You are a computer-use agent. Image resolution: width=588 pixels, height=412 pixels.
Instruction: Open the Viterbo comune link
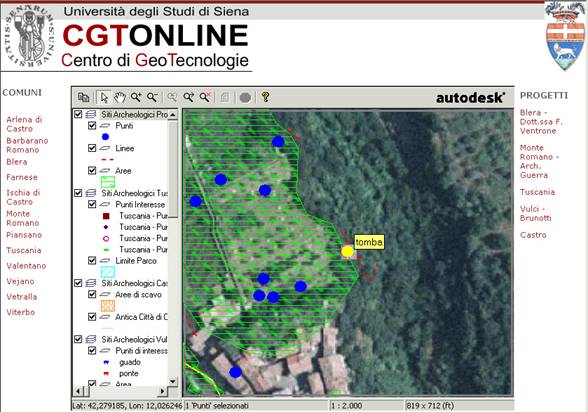(x=21, y=312)
